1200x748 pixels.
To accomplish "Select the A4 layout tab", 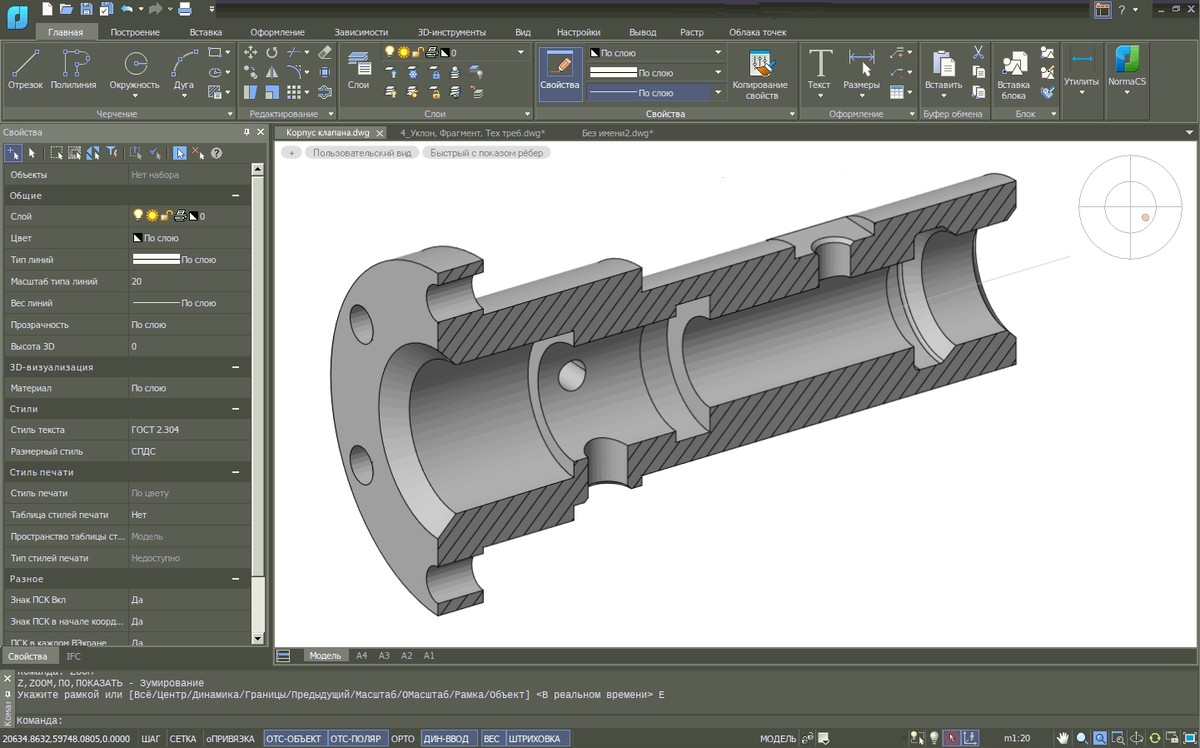I will [x=362, y=656].
